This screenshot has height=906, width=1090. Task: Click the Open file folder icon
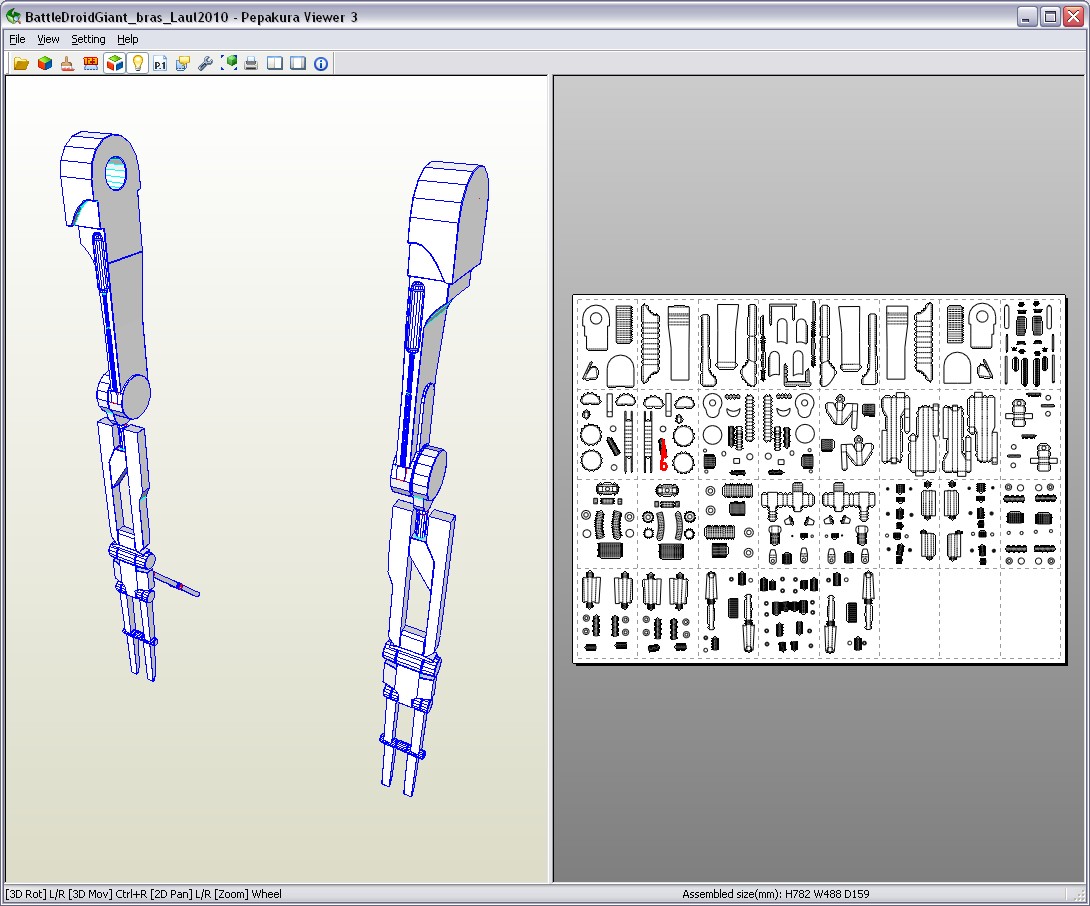(20, 63)
